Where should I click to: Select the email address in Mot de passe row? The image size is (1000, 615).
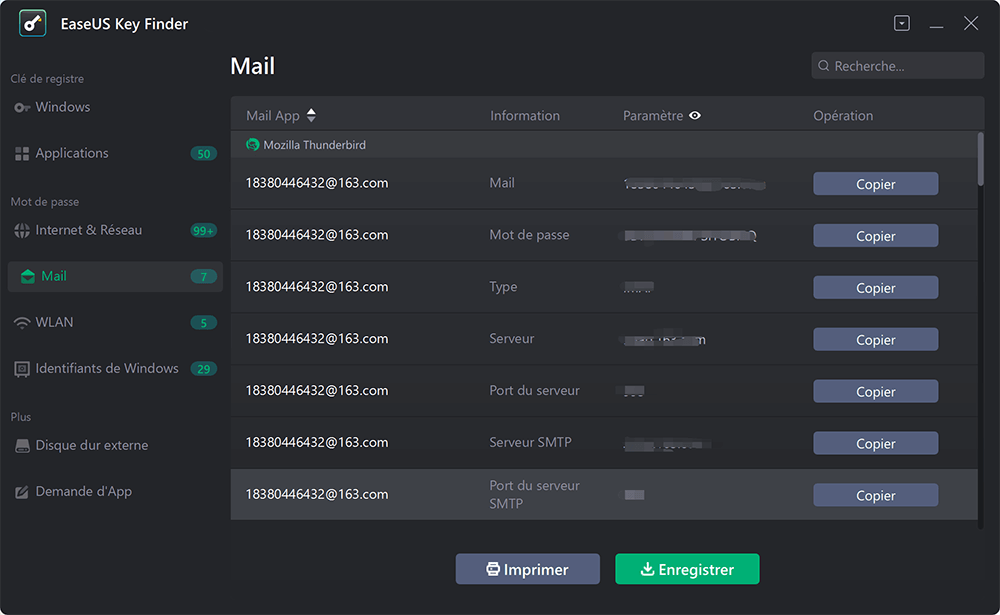click(316, 235)
